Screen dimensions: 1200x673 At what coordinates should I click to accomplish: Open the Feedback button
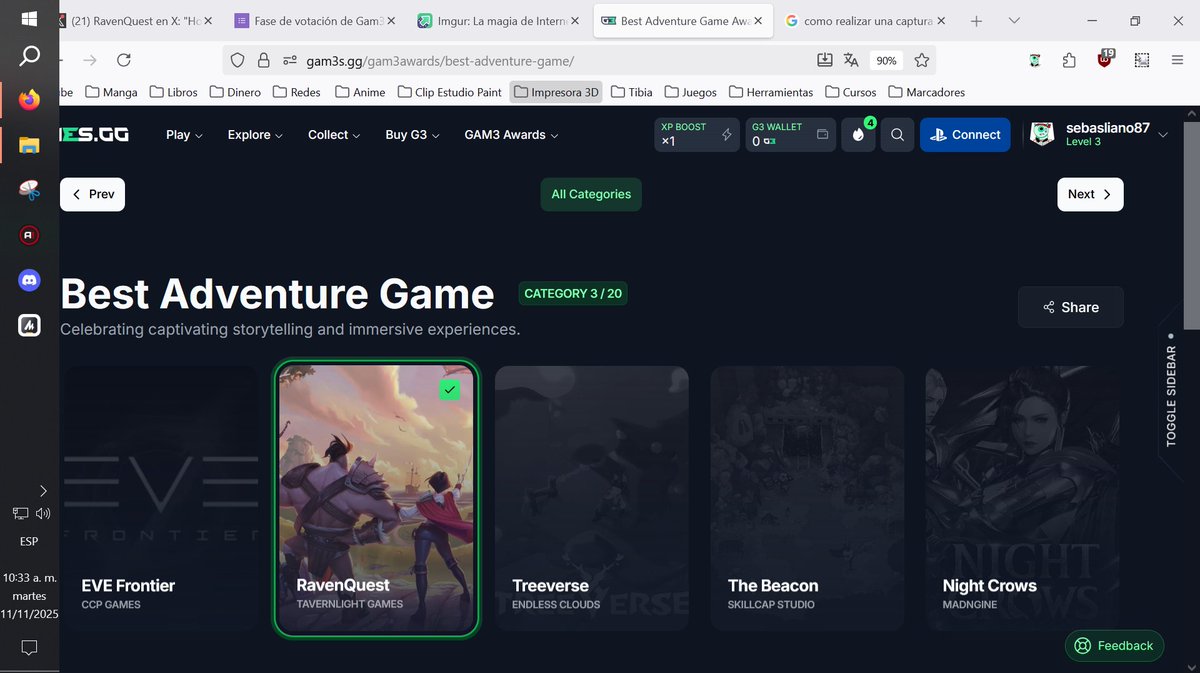pos(1114,646)
